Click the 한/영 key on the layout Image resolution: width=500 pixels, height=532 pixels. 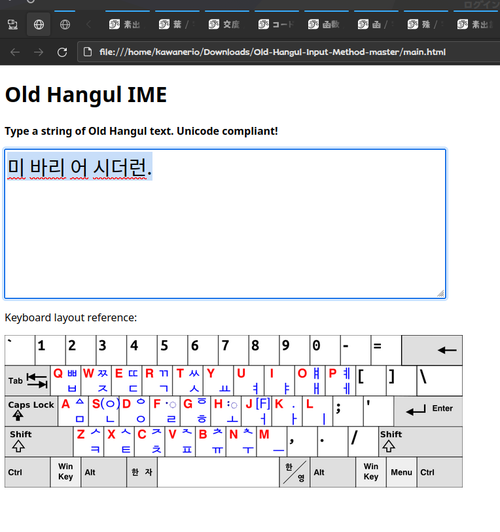[x=294, y=472]
